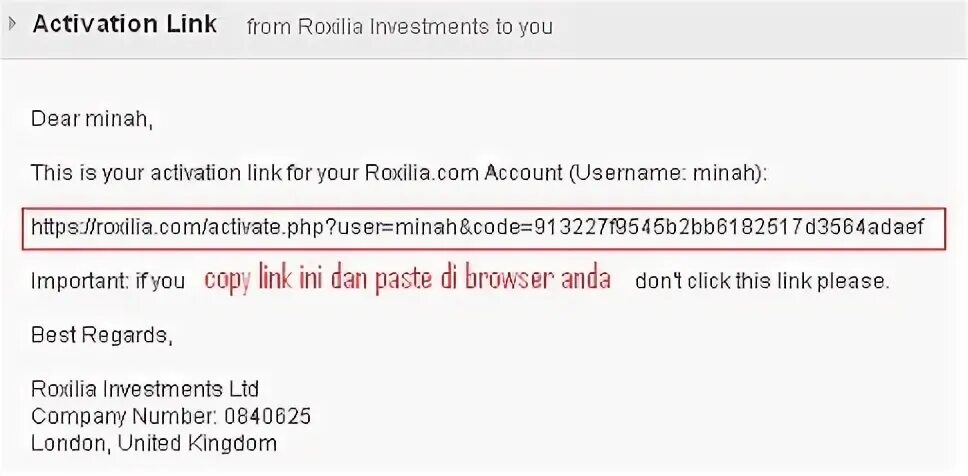Click the 'don't click this link please' text
Image resolution: width=968 pixels, height=476 pixels.
pos(762,281)
